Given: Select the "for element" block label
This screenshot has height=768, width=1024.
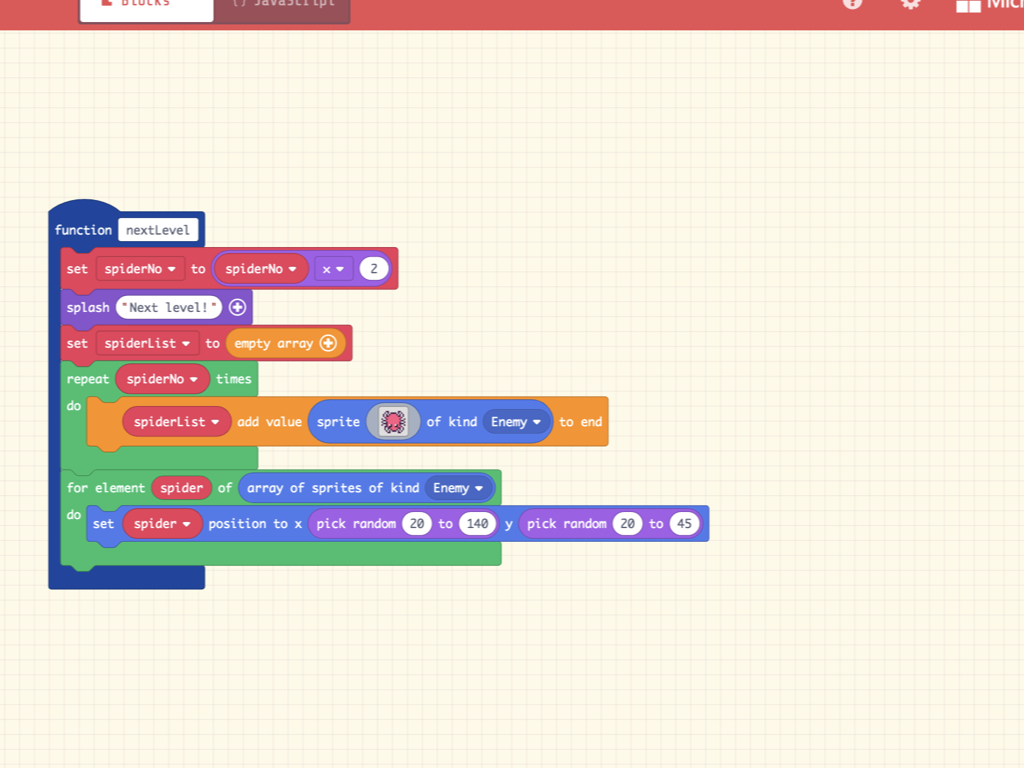Looking at the screenshot, I should [x=106, y=488].
